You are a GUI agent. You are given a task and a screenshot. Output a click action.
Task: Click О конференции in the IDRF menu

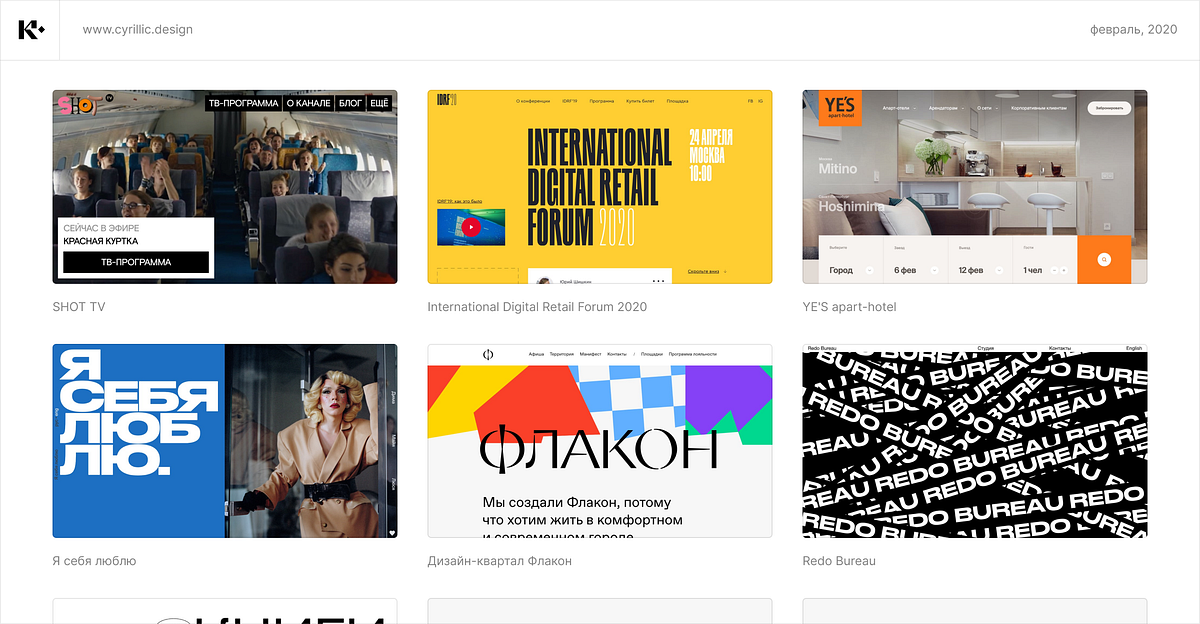[x=533, y=101]
